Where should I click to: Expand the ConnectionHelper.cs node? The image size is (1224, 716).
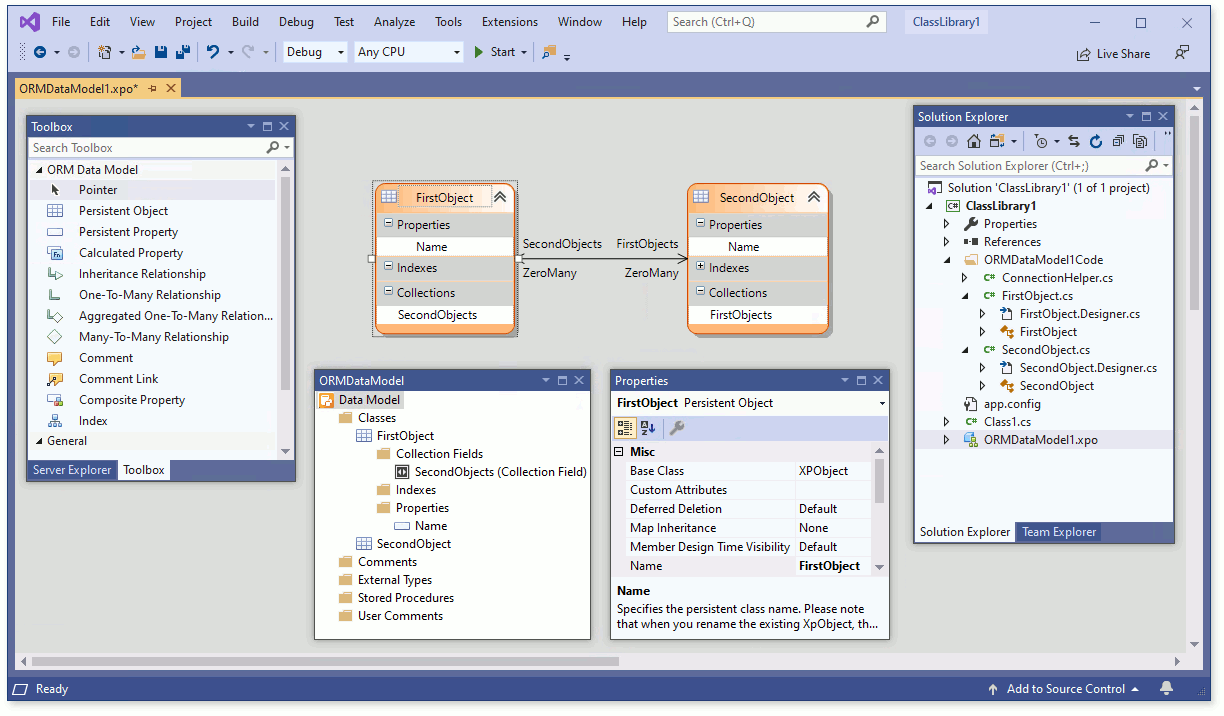coord(965,278)
